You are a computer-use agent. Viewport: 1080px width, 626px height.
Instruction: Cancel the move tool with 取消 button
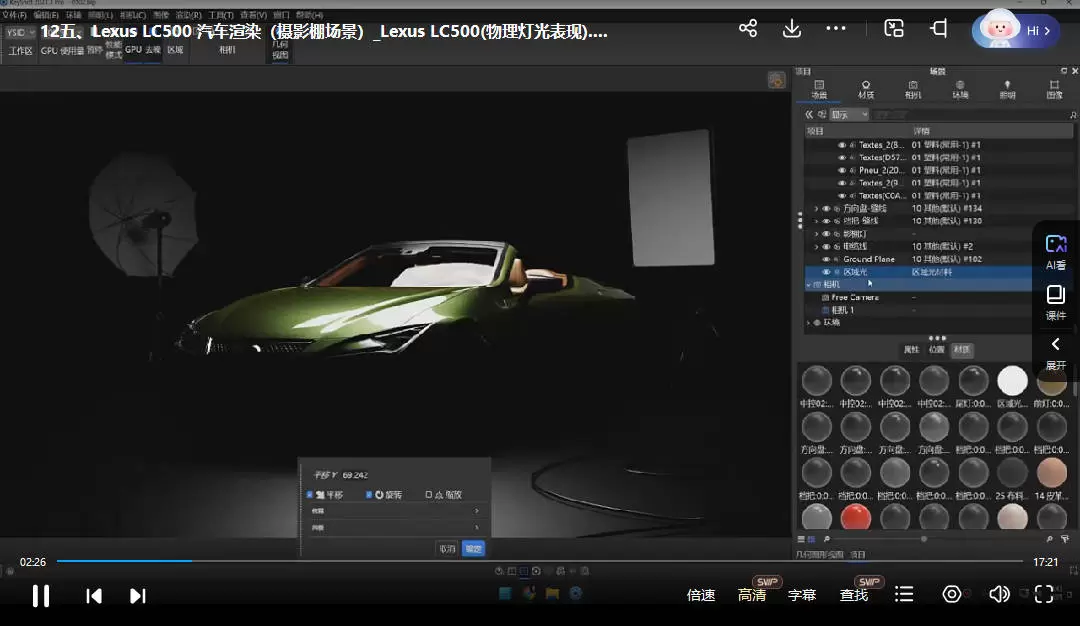(448, 549)
